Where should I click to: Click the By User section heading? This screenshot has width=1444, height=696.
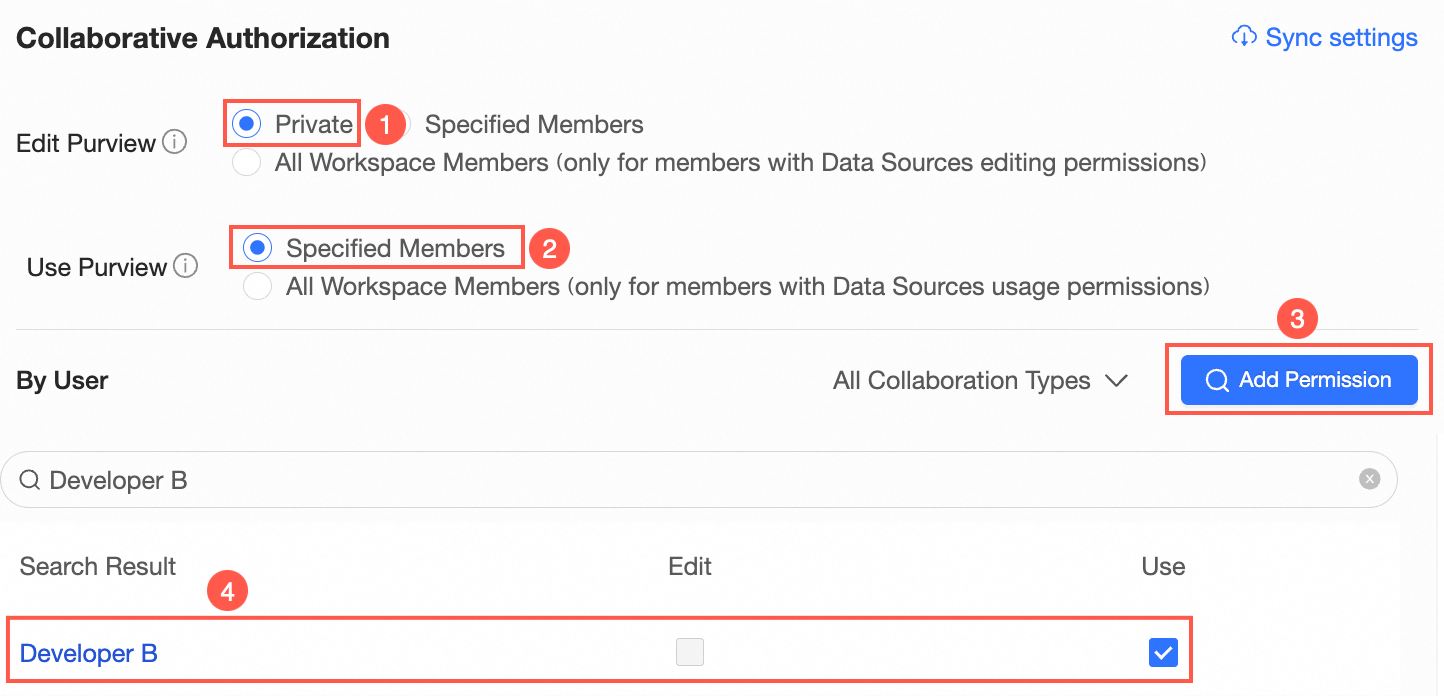pyautogui.click(x=62, y=381)
